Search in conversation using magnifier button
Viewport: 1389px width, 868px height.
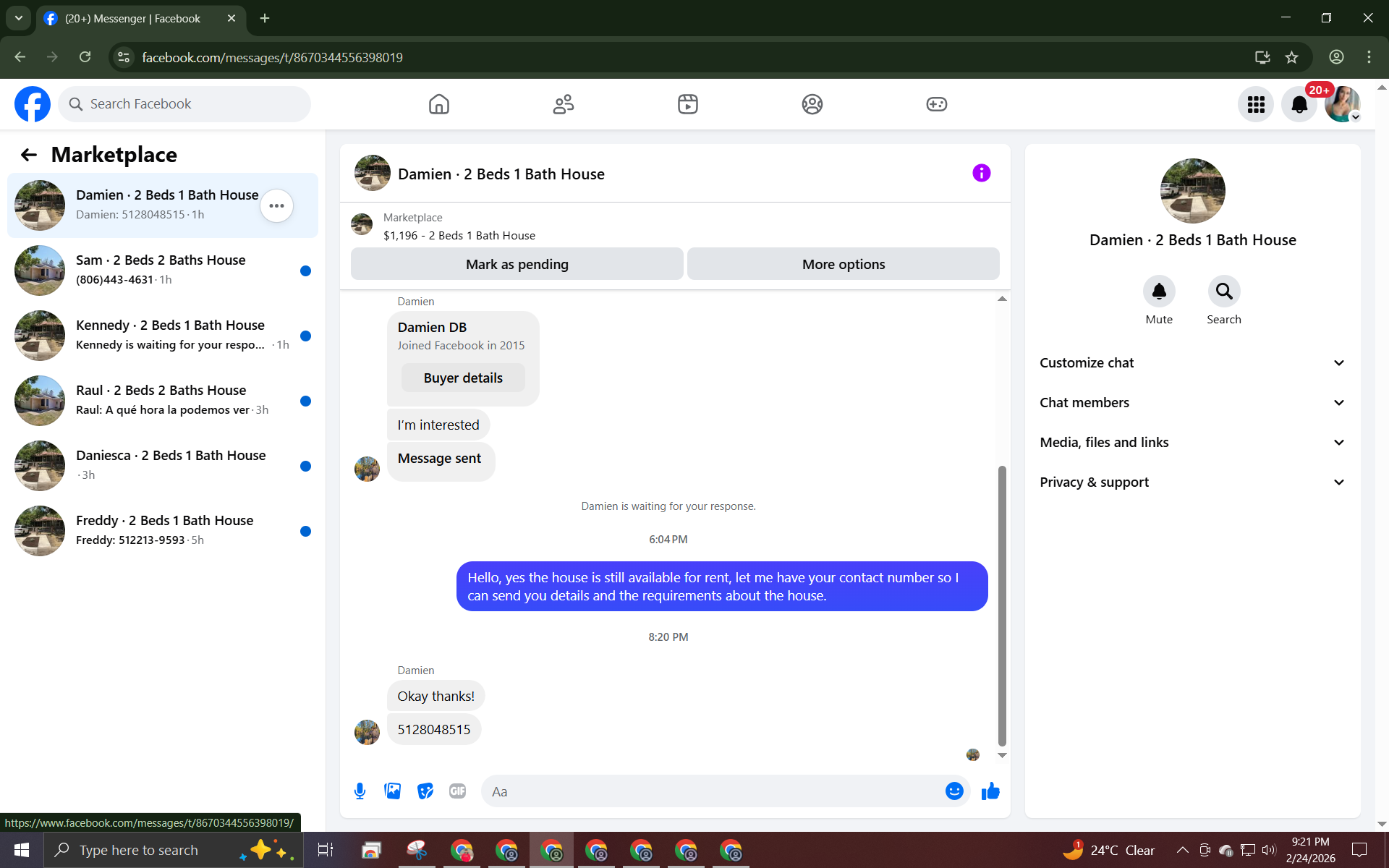tap(1223, 292)
